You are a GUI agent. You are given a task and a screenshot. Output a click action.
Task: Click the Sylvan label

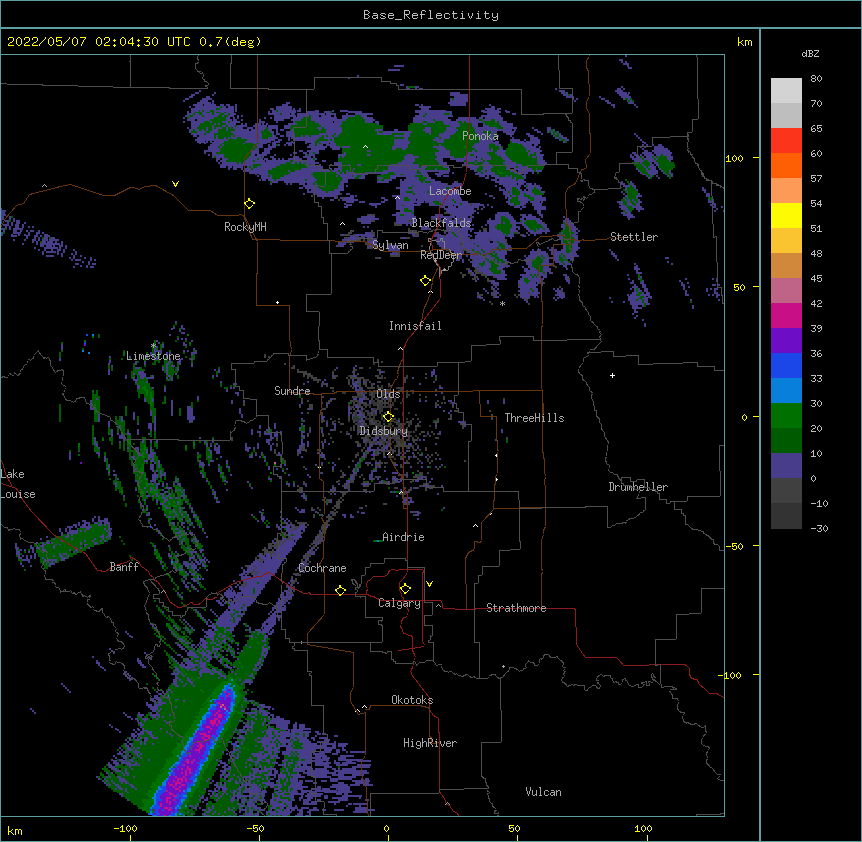click(x=390, y=245)
